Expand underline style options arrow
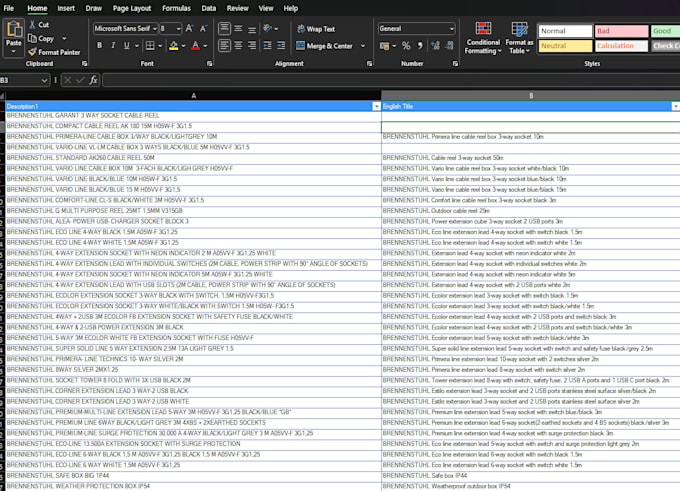Image resolution: width=680 pixels, height=491 pixels. point(137,46)
